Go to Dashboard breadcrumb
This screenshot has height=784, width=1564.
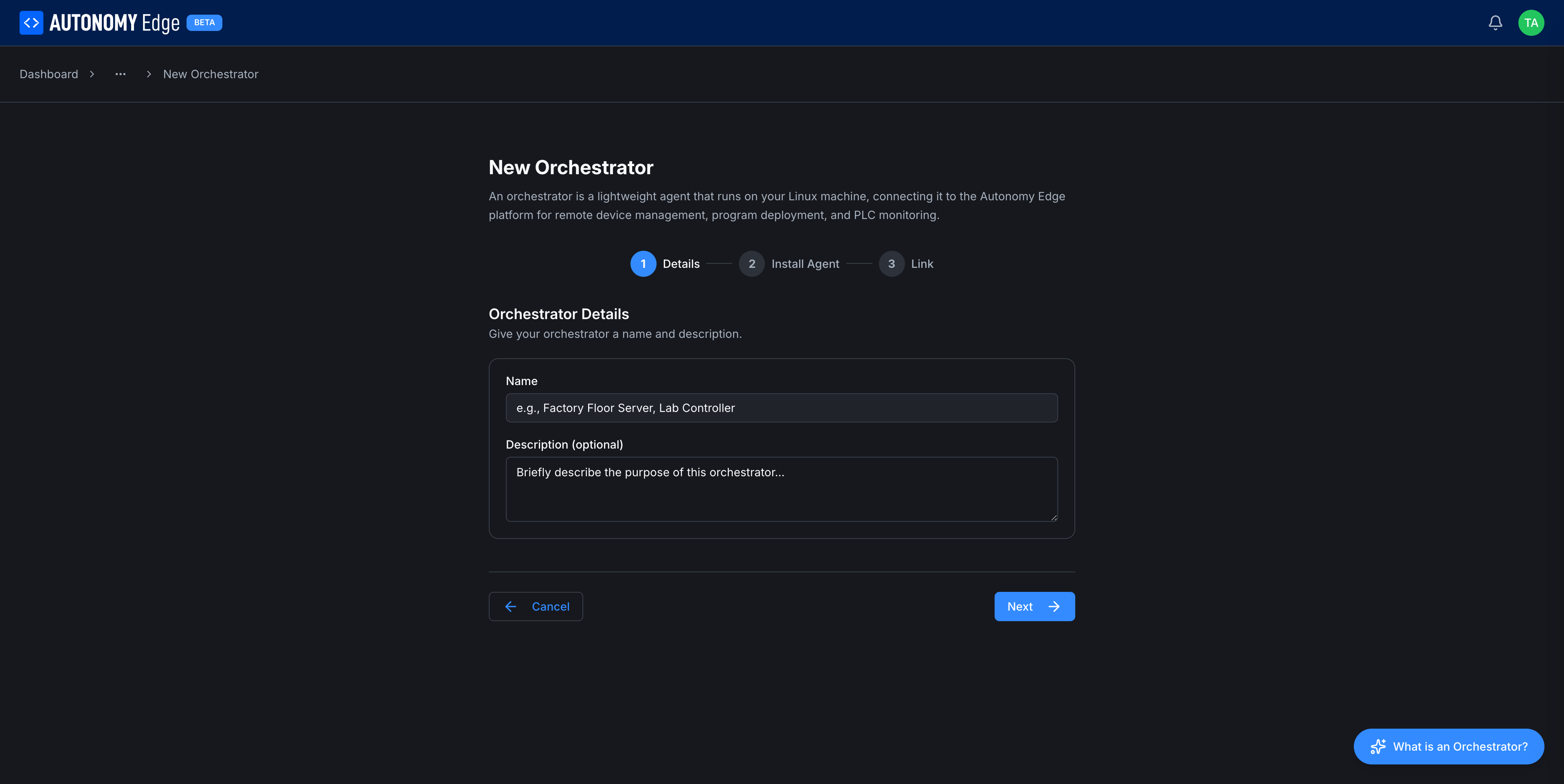click(48, 74)
